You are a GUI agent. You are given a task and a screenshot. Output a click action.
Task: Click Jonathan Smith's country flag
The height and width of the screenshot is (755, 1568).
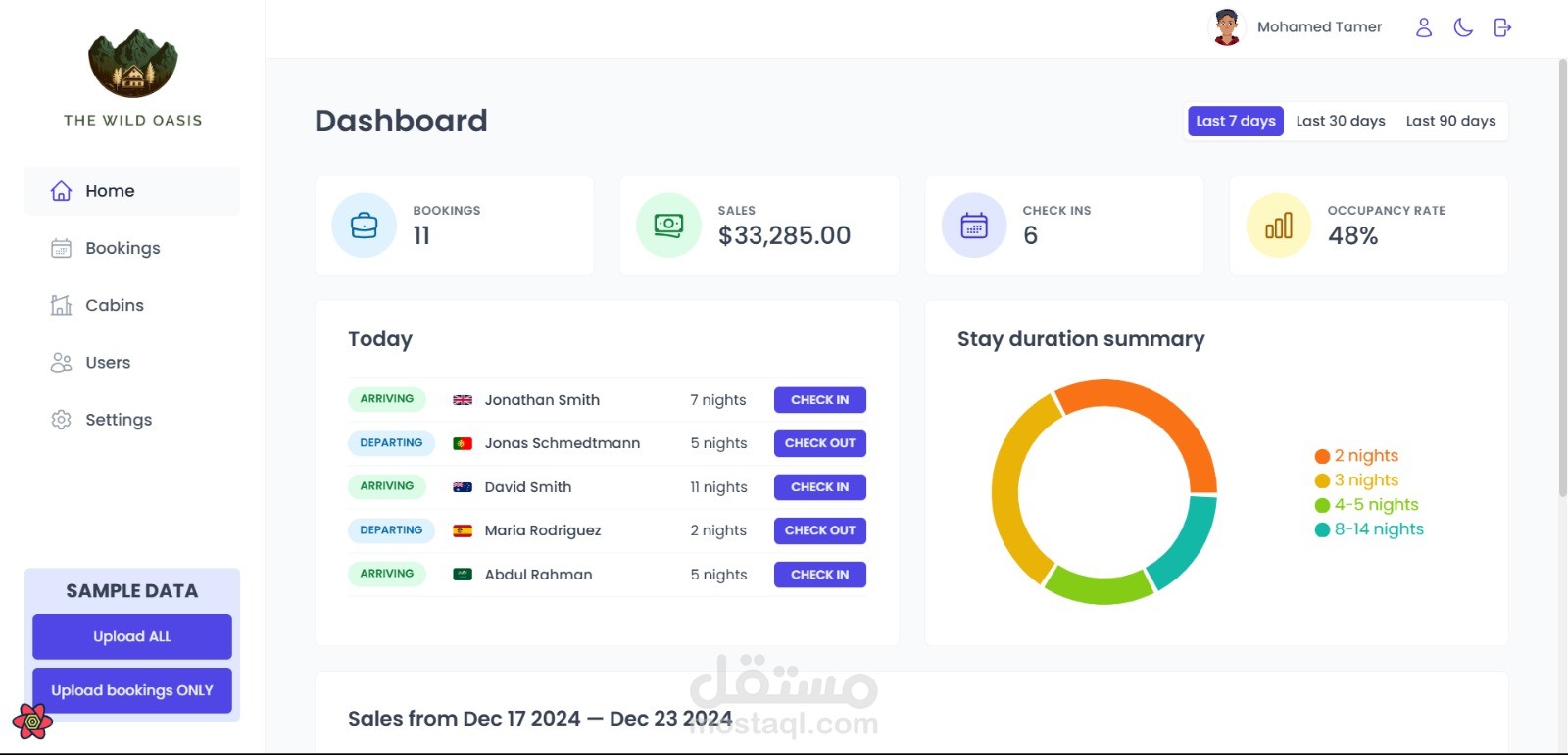click(x=463, y=400)
